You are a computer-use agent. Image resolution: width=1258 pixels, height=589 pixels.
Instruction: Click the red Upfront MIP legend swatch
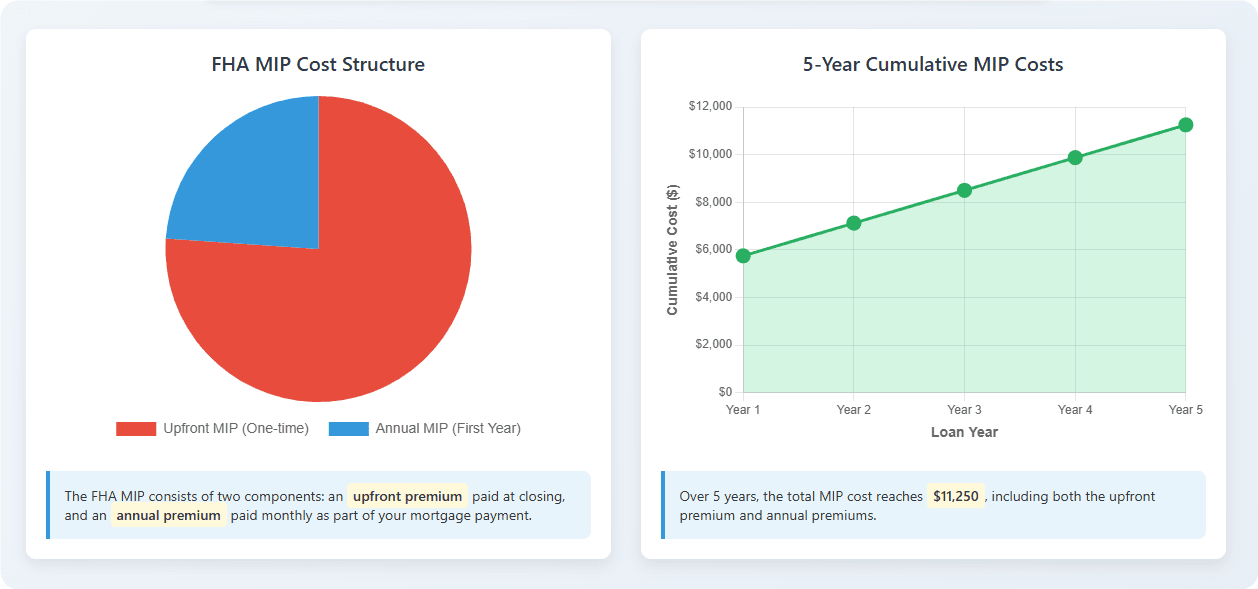pos(136,429)
